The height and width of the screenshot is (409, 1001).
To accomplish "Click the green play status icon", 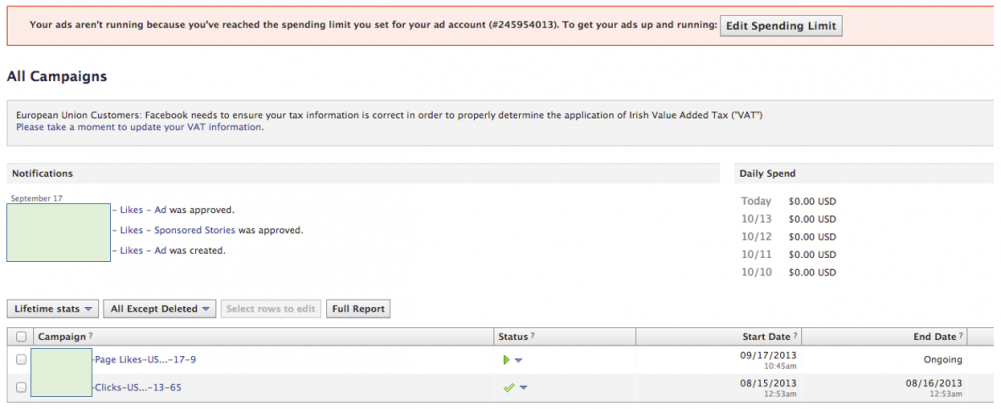I will tap(506, 360).
